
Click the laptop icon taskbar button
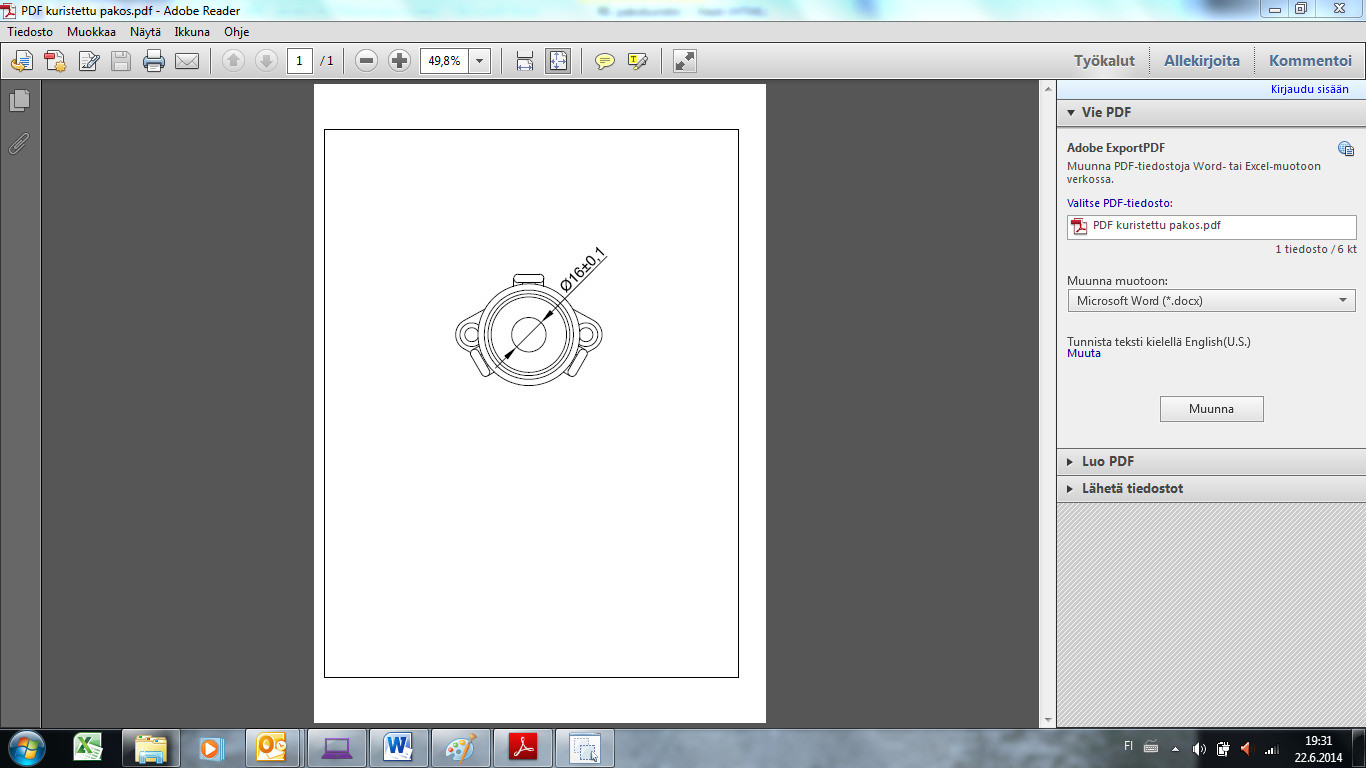coord(337,748)
